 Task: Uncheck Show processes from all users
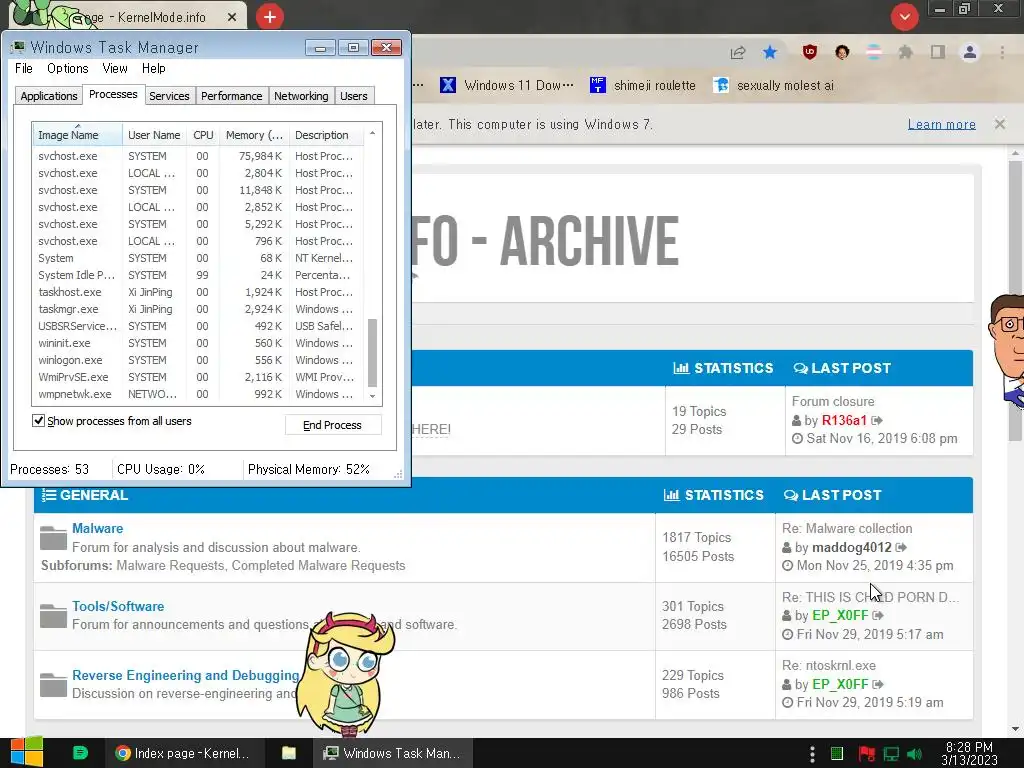(39, 421)
